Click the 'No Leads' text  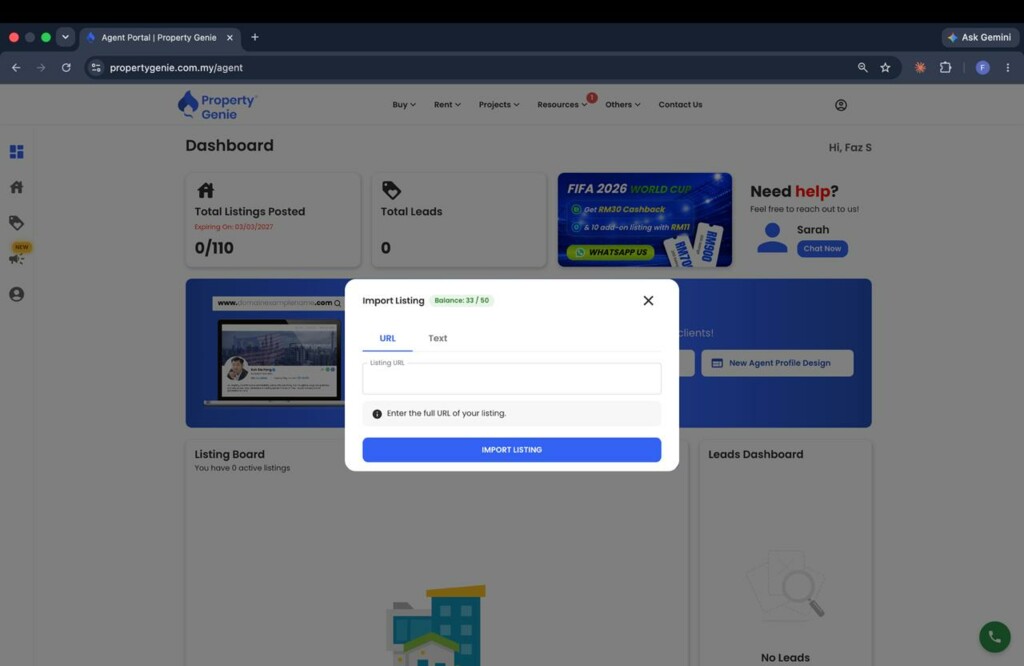point(785,658)
